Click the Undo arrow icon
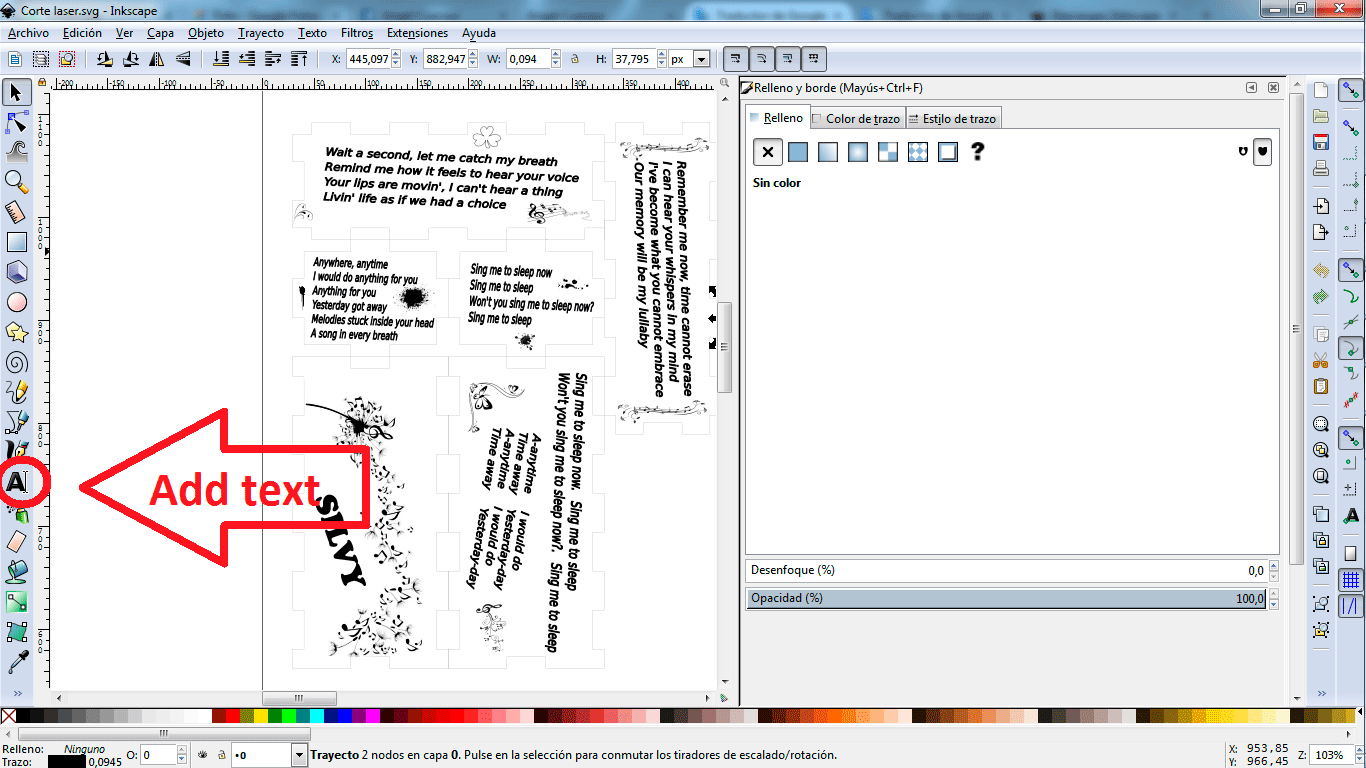 (1321, 270)
